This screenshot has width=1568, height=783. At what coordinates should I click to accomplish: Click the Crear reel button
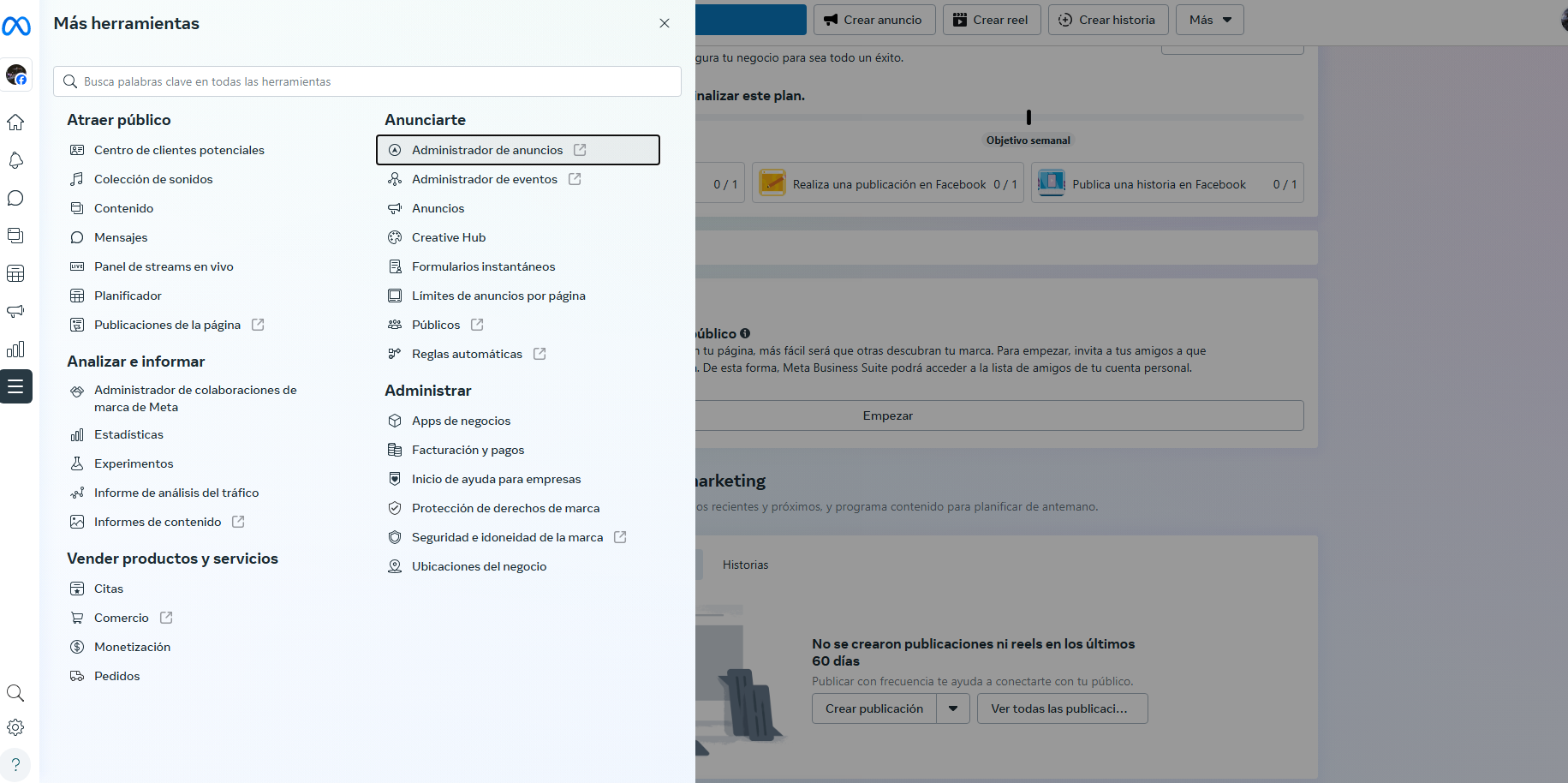click(x=992, y=20)
